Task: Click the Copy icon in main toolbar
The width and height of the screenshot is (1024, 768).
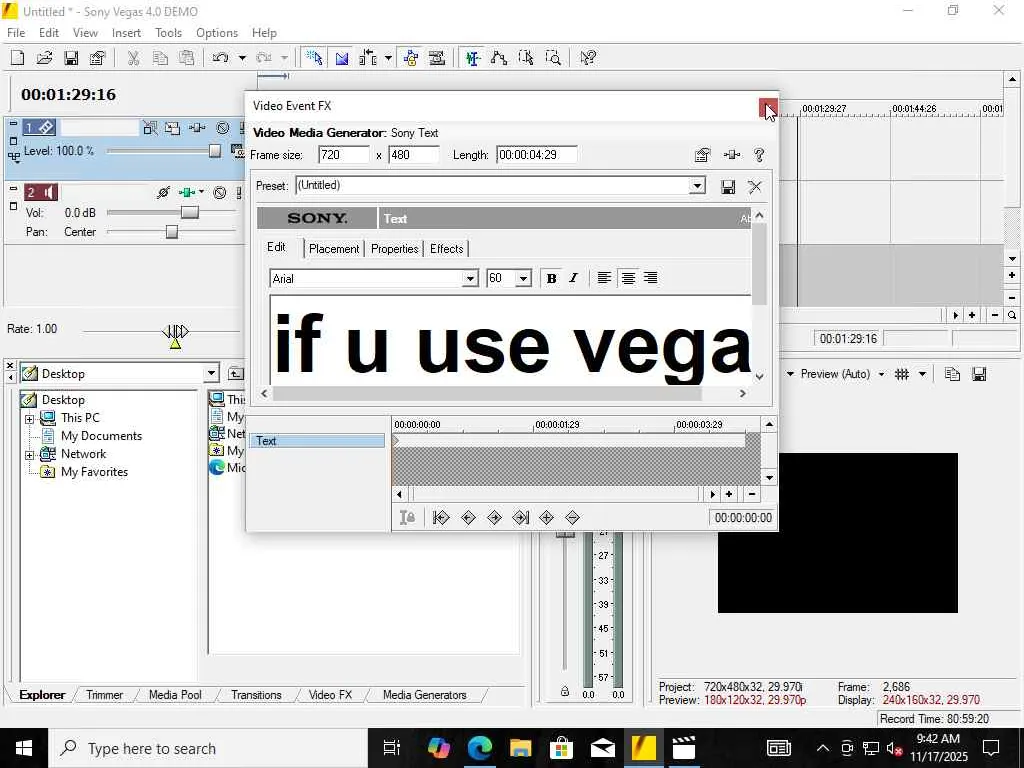Action: coord(160,58)
